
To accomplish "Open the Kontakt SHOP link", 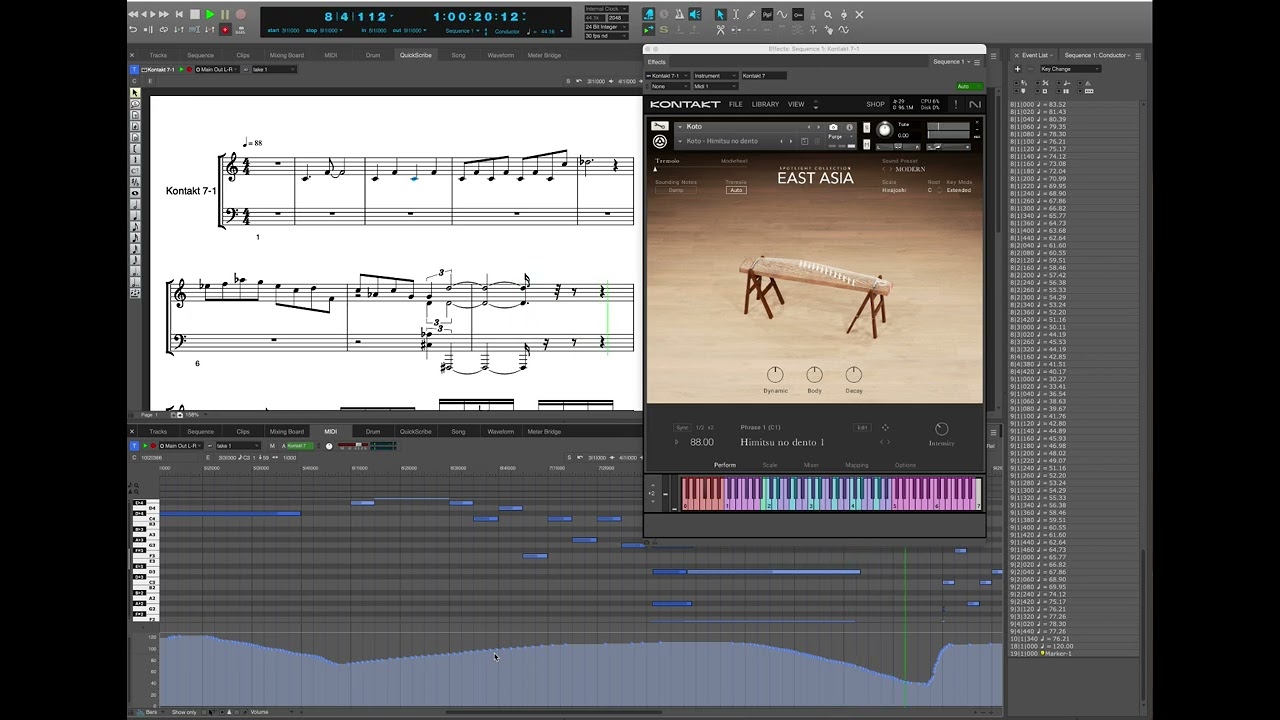I will (x=875, y=104).
